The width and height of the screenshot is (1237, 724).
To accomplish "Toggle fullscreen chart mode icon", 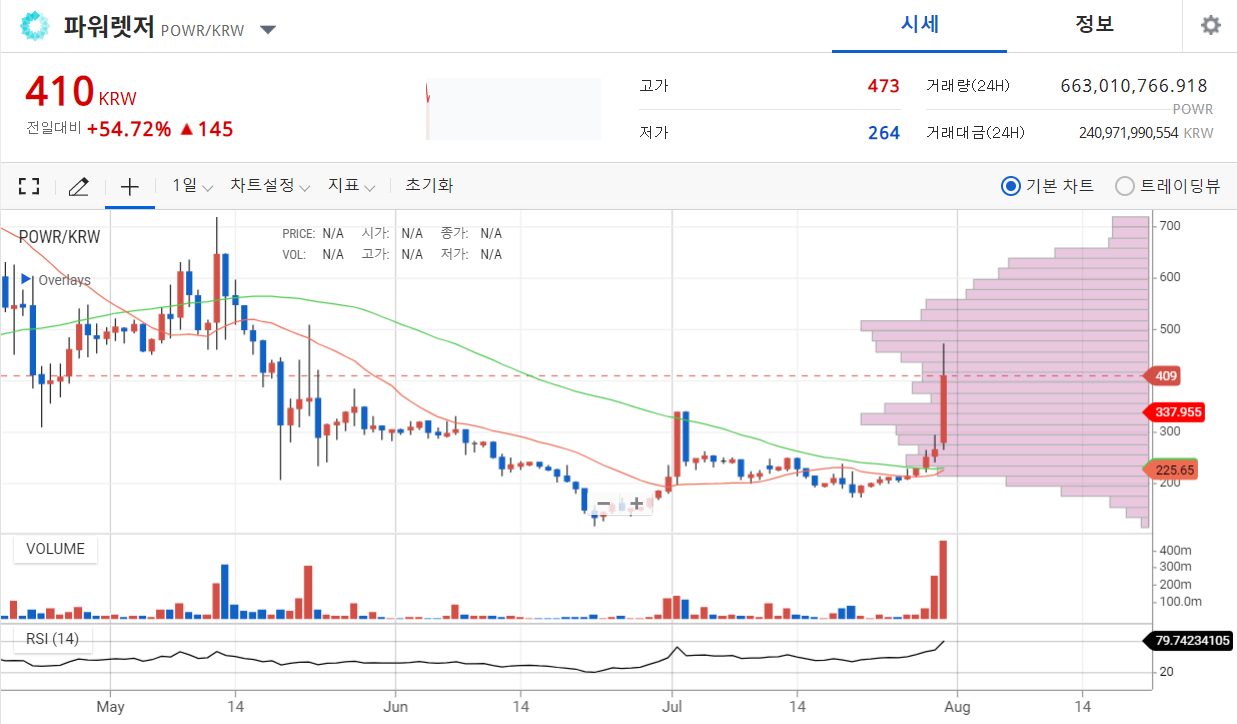I will [x=29, y=186].
